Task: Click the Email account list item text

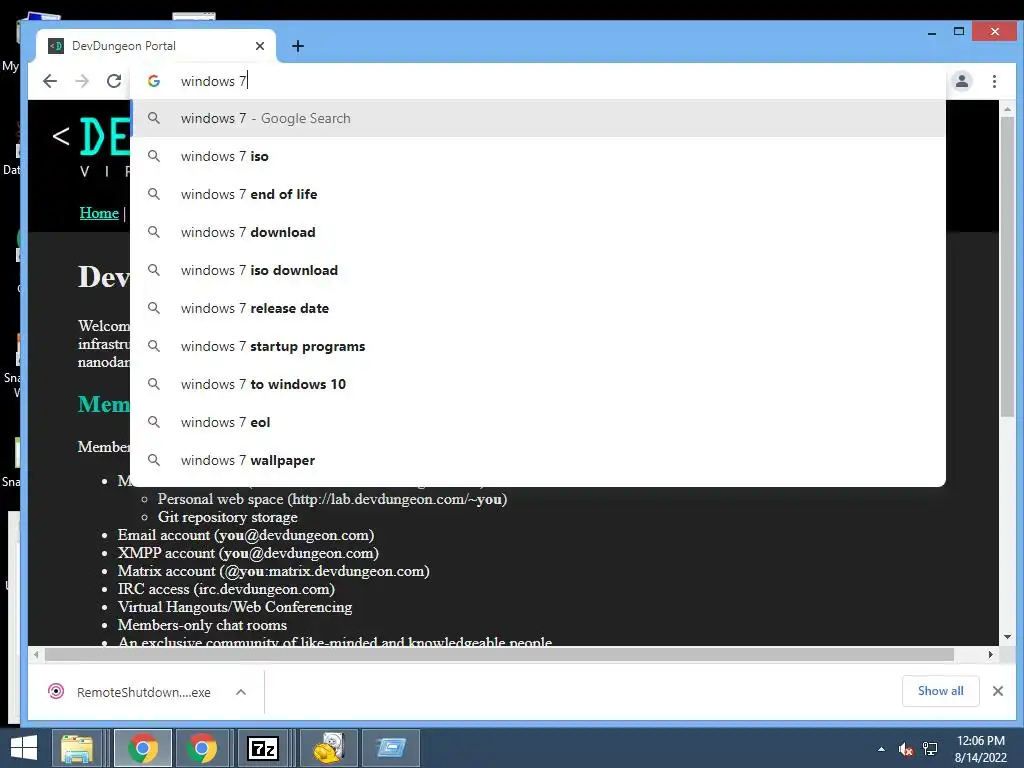Action: [246, 535]
